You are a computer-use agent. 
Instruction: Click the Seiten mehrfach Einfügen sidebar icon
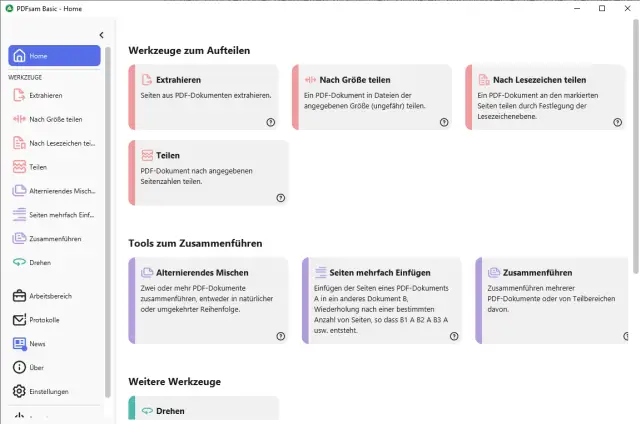19,215
